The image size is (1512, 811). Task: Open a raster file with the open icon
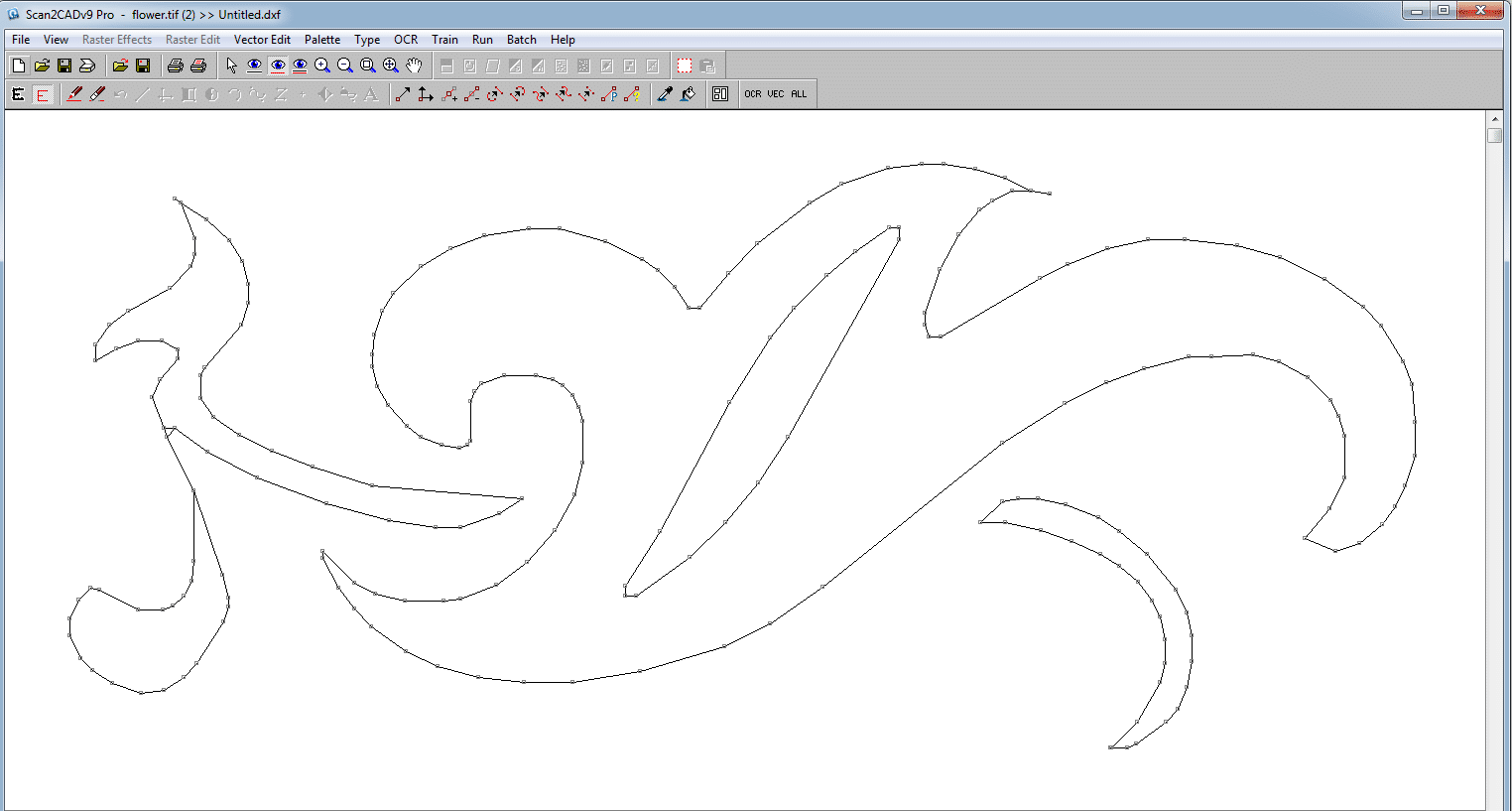point(41,65)
